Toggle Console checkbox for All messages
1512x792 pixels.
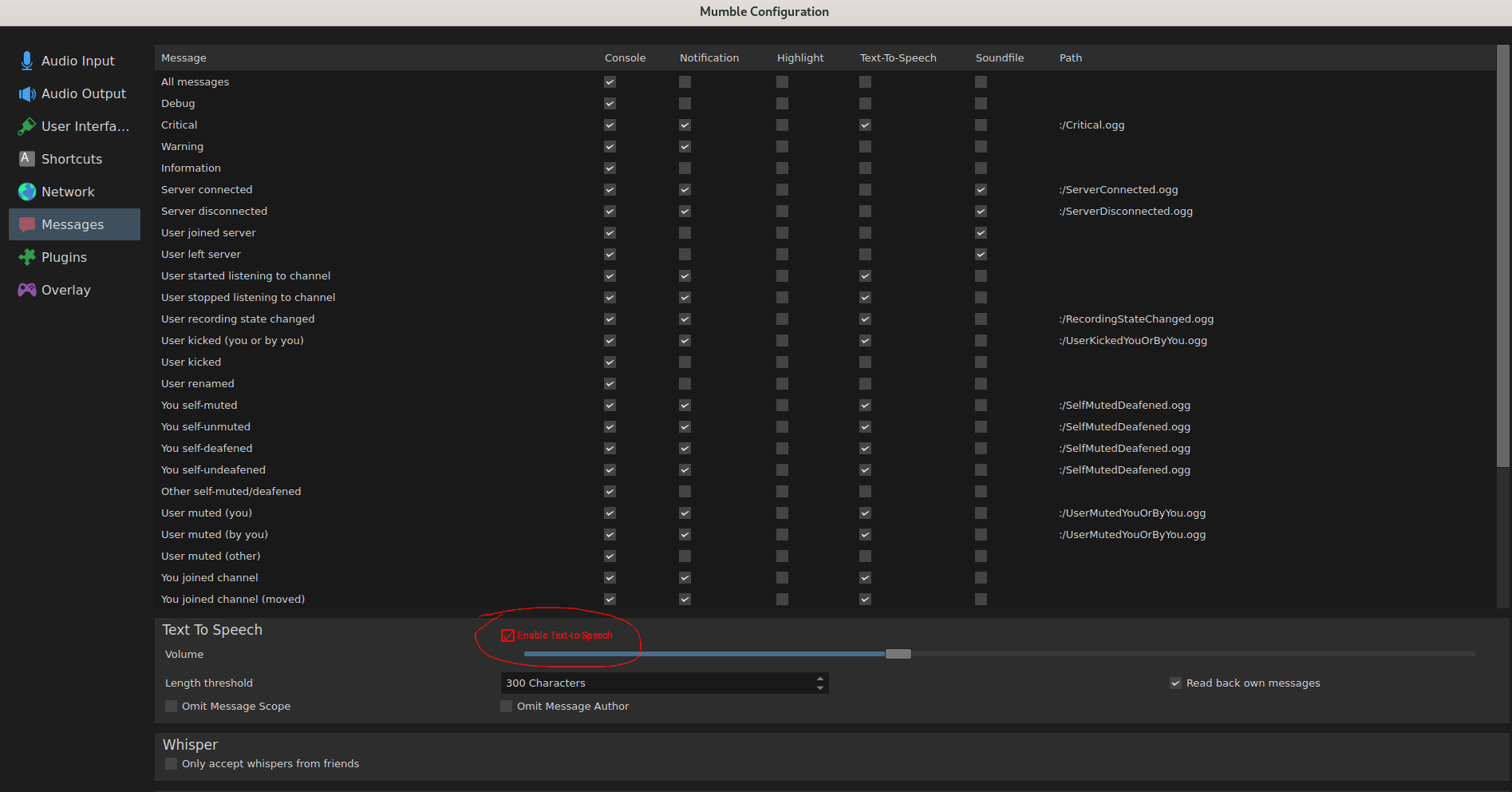point(610,81)
